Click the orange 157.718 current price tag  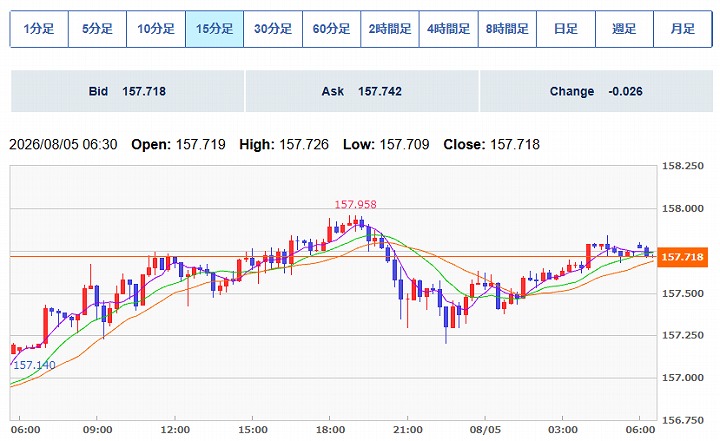682,257
